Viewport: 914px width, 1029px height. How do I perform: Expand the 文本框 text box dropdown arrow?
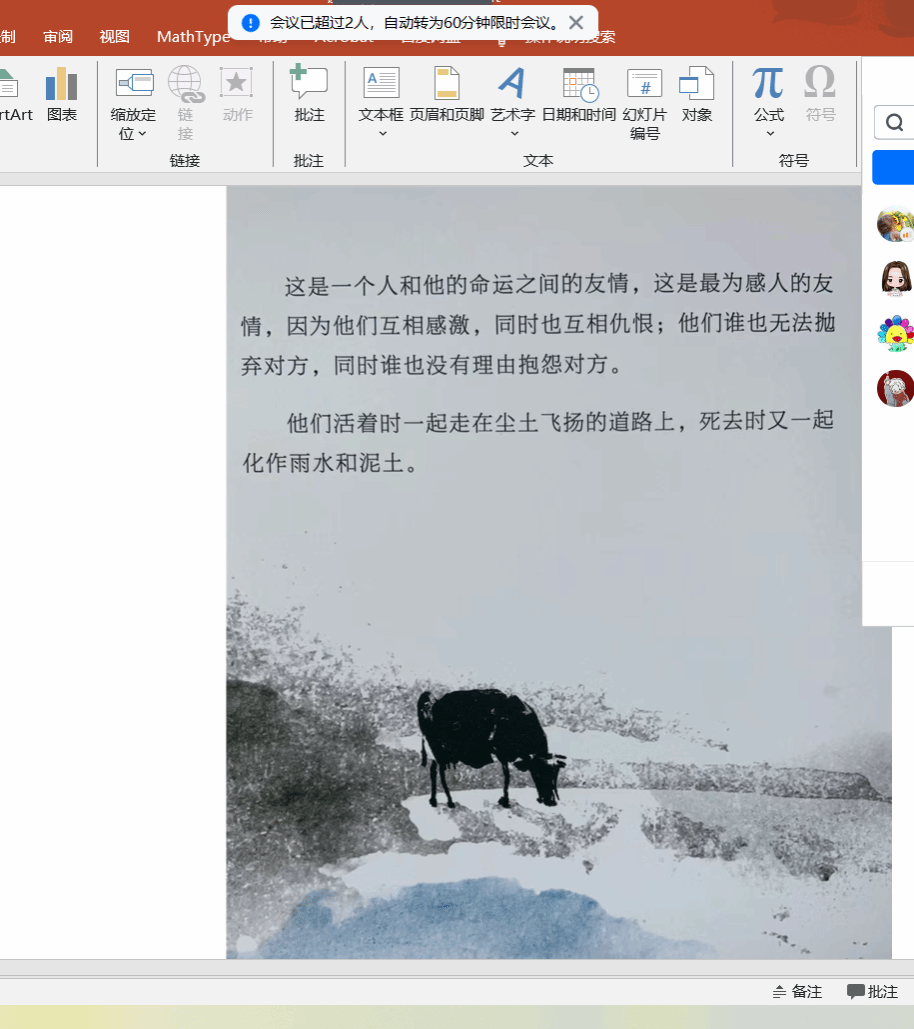382,134
